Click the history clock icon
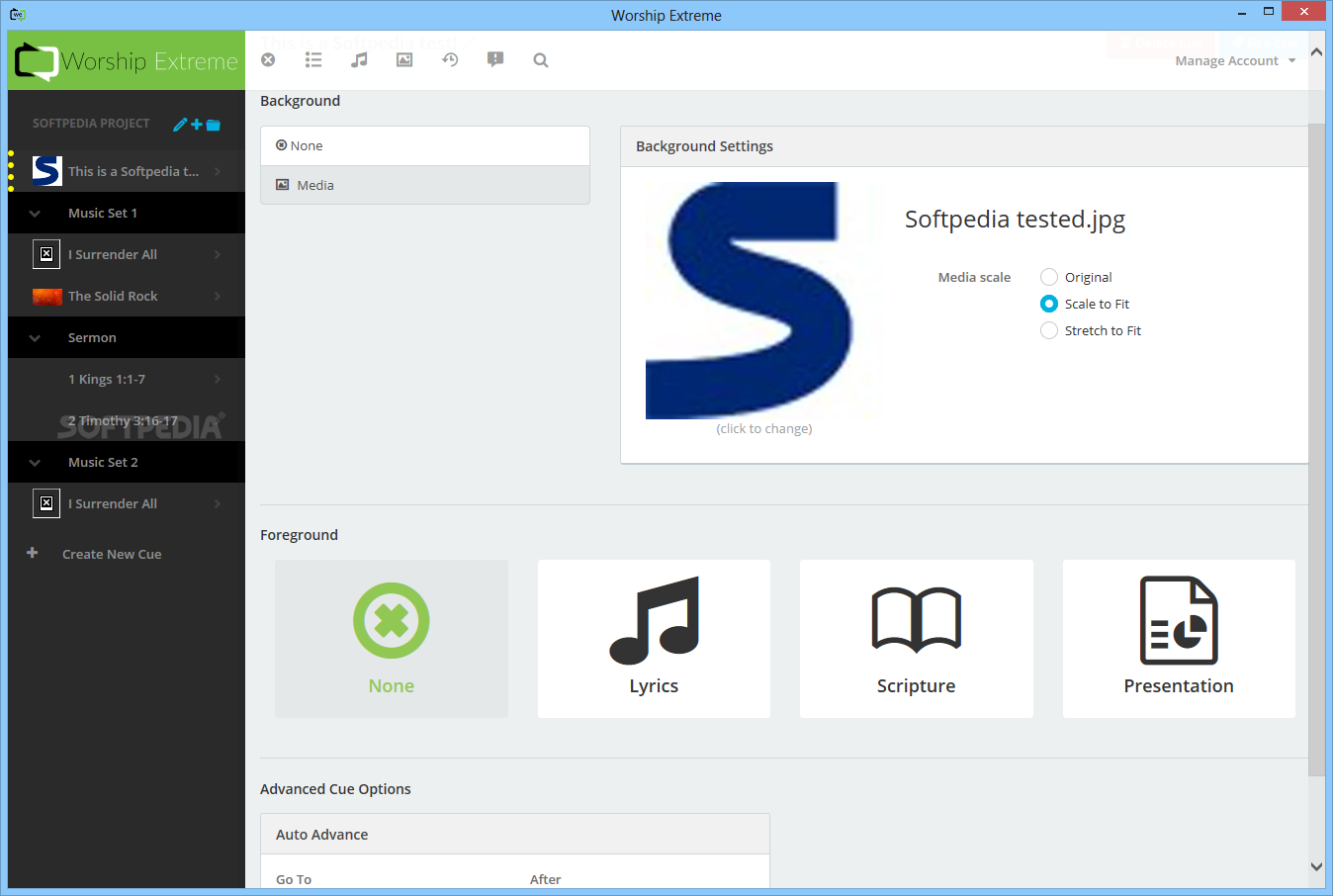1333x896 pixels. pyautogui.click(x=450, y=60)
